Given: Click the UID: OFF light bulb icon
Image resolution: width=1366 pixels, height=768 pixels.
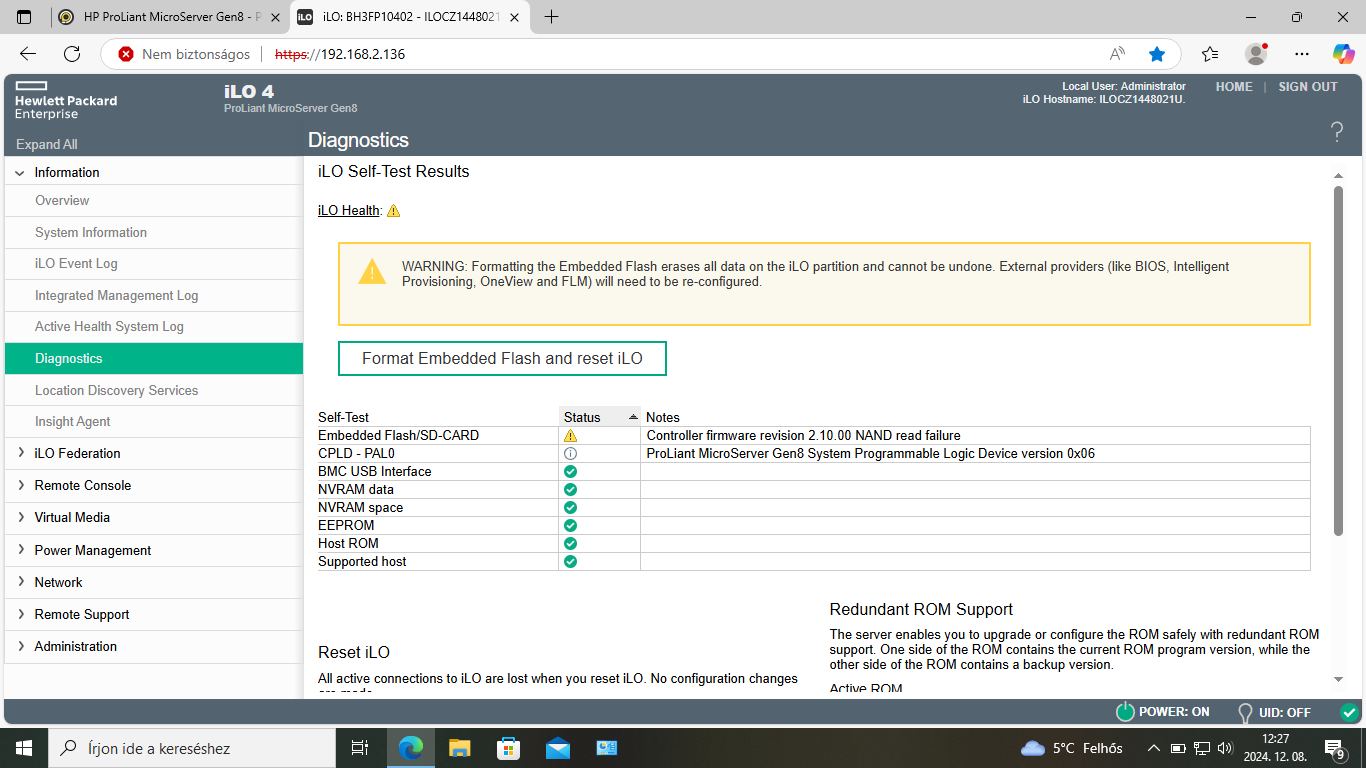Looking at the screenshot, I should pyautogui.click(x=1245, y=712).
